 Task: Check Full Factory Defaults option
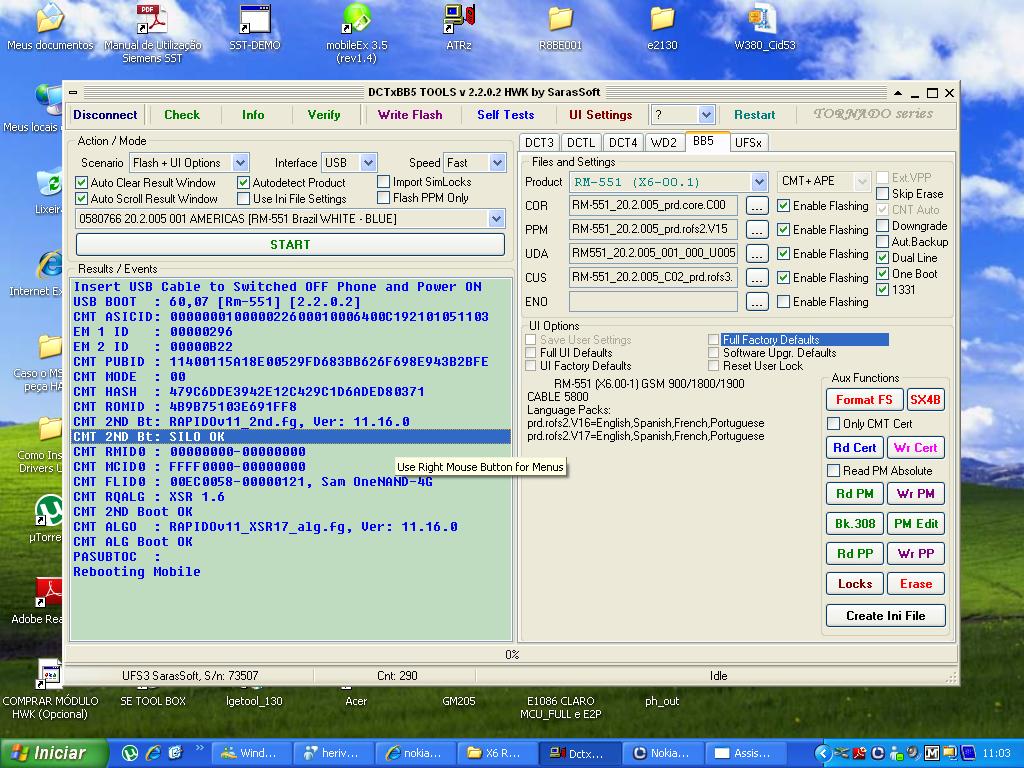click(713, 340)
